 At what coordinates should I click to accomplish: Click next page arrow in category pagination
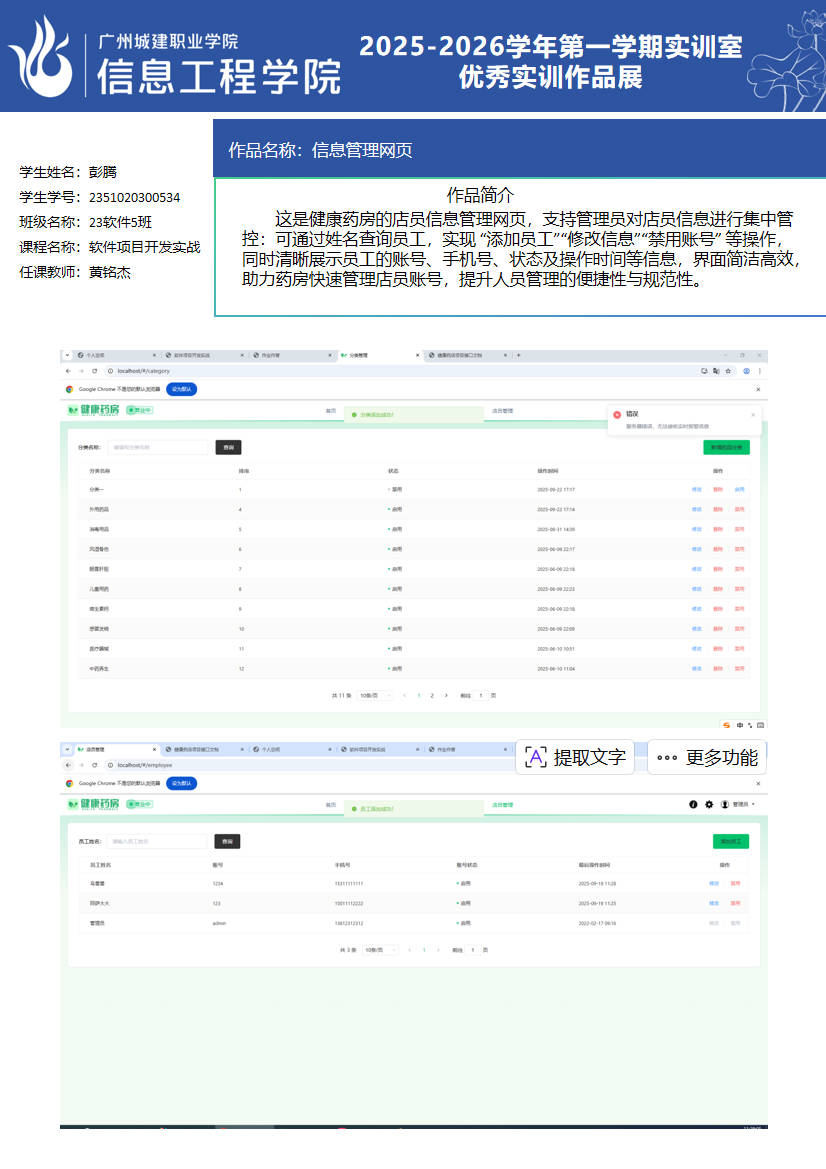tap(446, 695)
